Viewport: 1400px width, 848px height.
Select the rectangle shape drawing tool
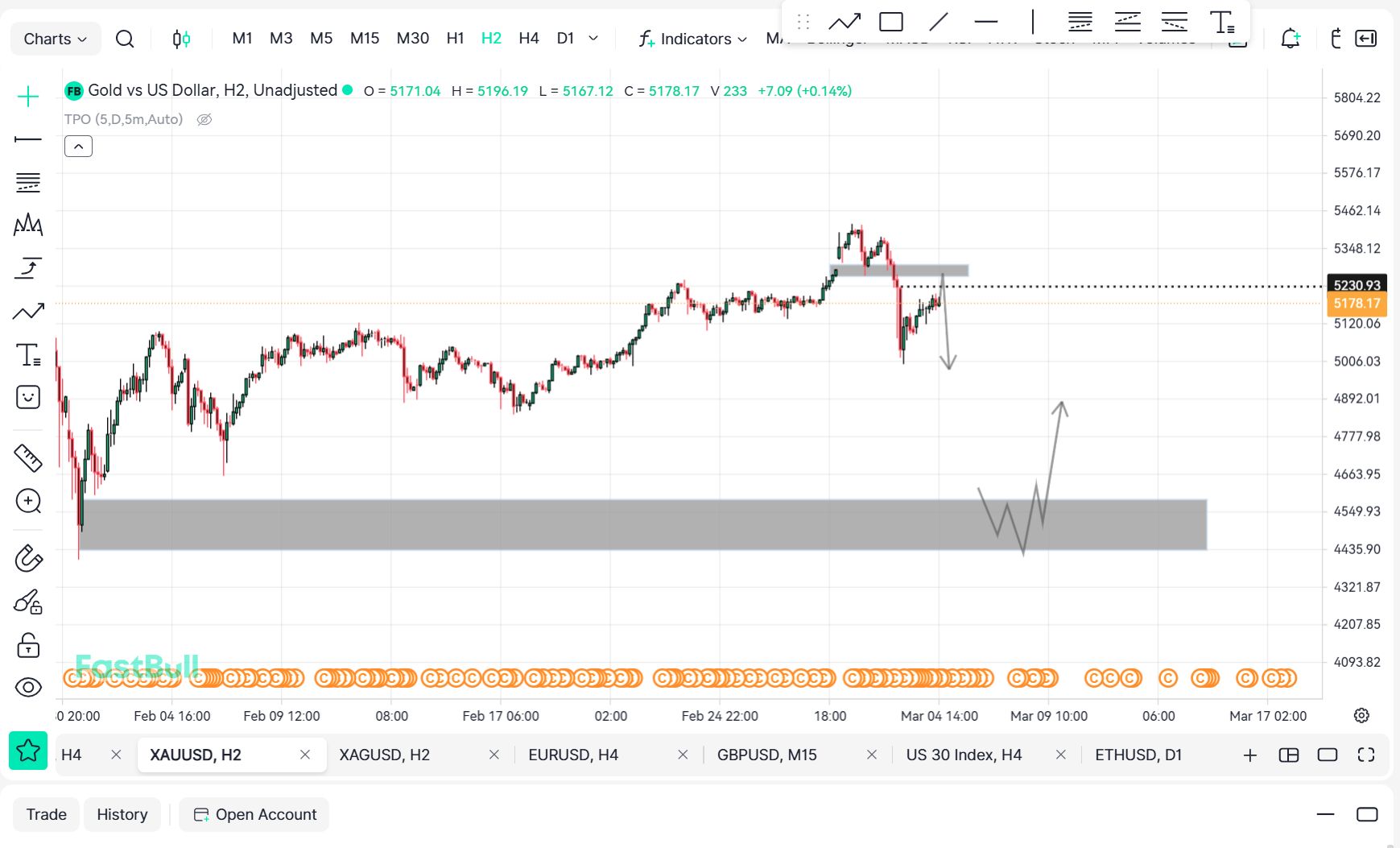(x=890, y=22)
